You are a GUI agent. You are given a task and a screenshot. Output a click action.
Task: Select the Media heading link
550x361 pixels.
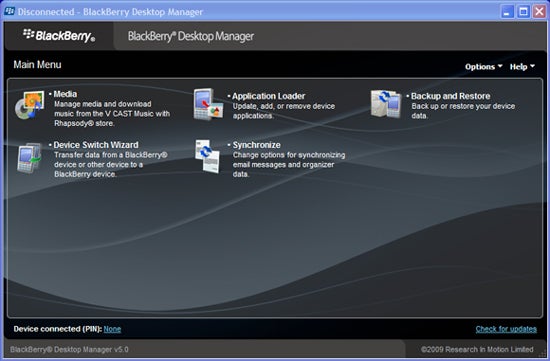click(65, 94)
